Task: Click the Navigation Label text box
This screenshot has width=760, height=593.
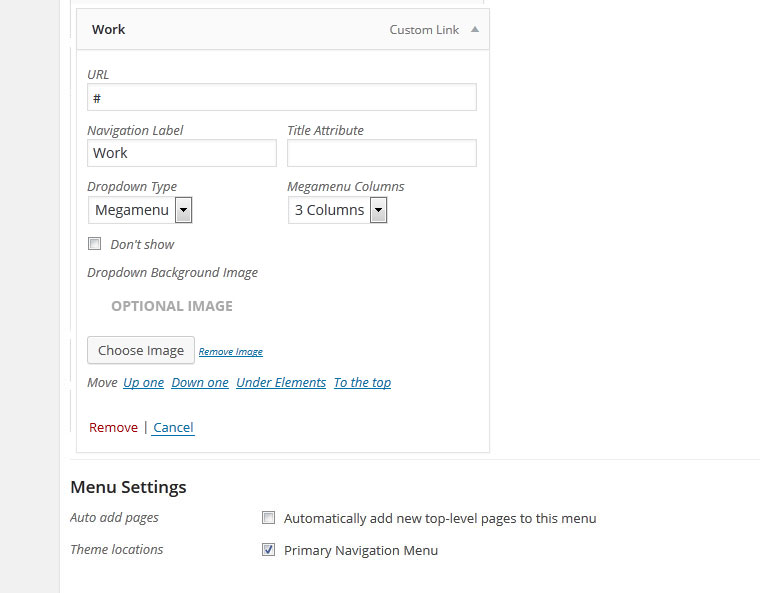Action: (x=181, y=153)
